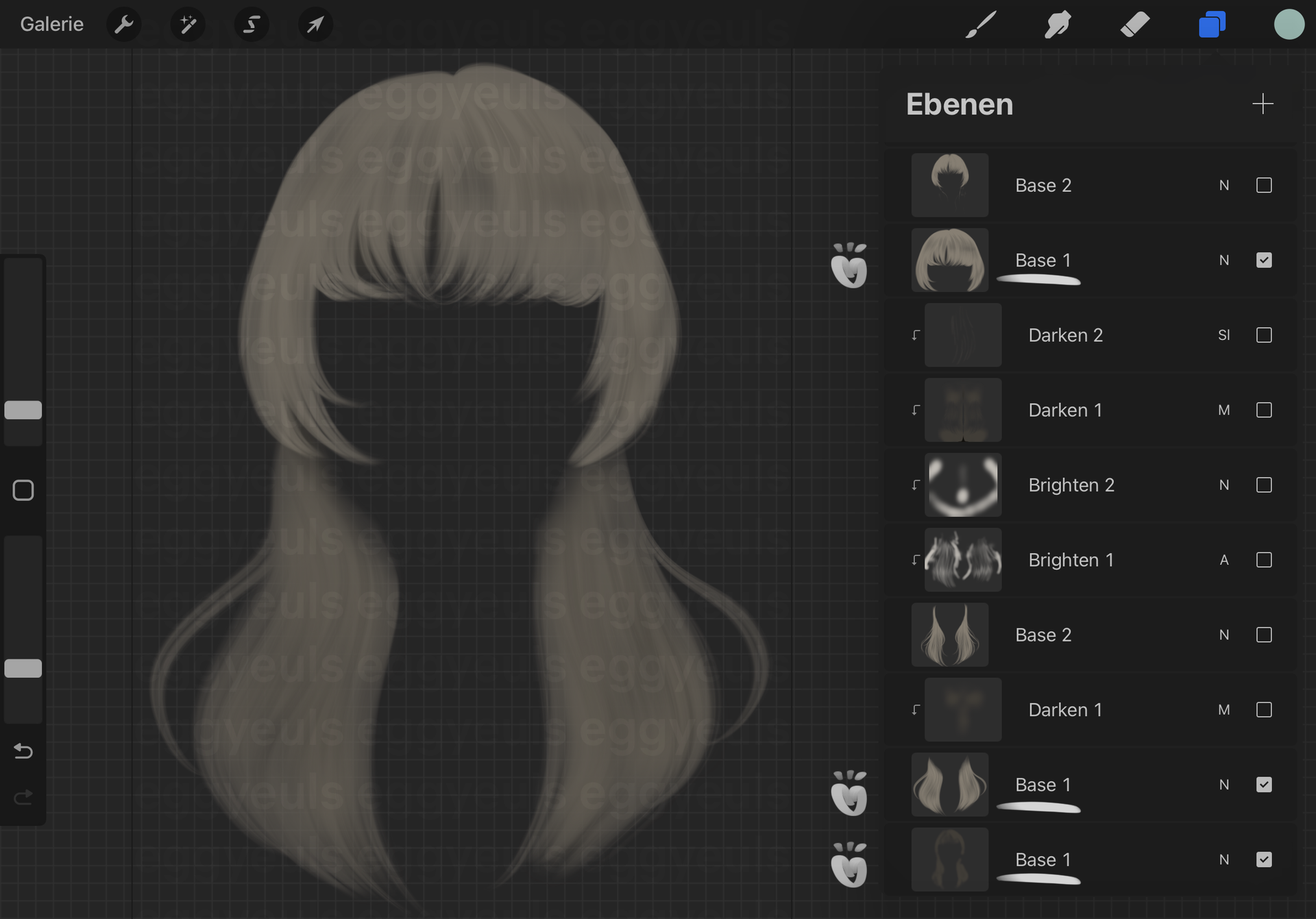Tap the undo arrow in sidebar

pyautogui.click(x=23, y=751)
